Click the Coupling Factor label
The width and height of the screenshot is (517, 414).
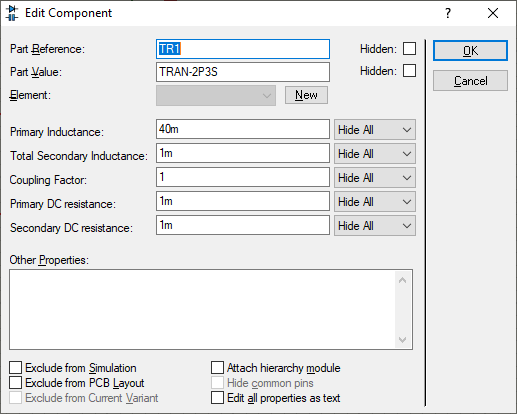pyautogui.click(x=48, y=180)
